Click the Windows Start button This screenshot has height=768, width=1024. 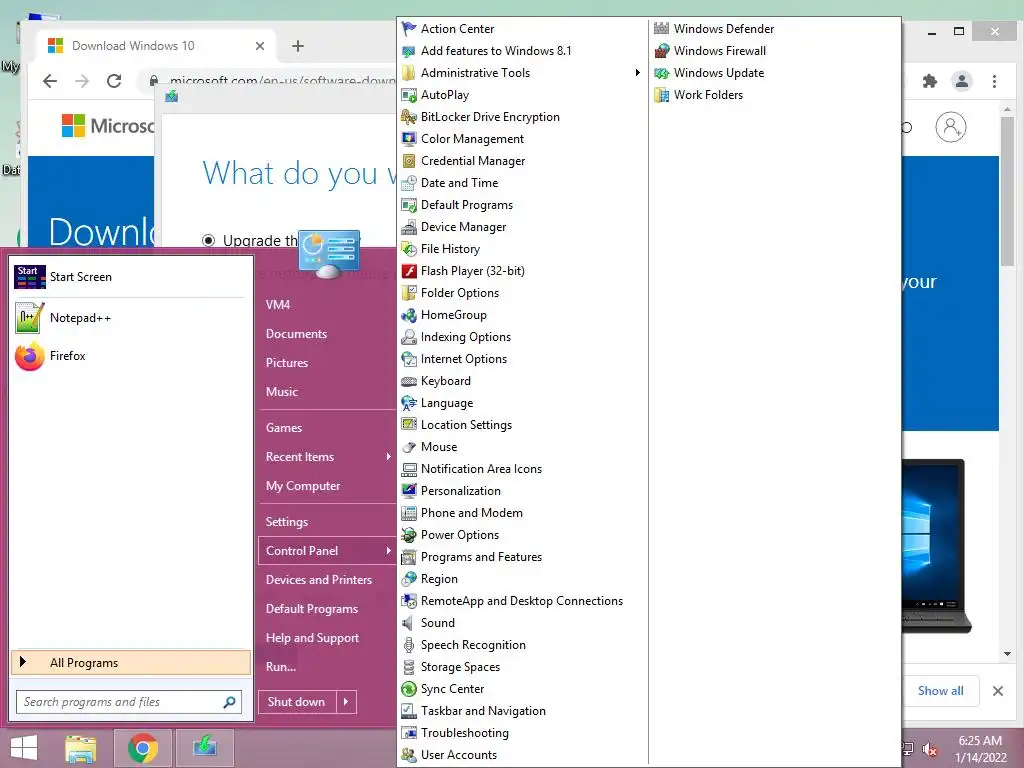click(x=24, y=748)
